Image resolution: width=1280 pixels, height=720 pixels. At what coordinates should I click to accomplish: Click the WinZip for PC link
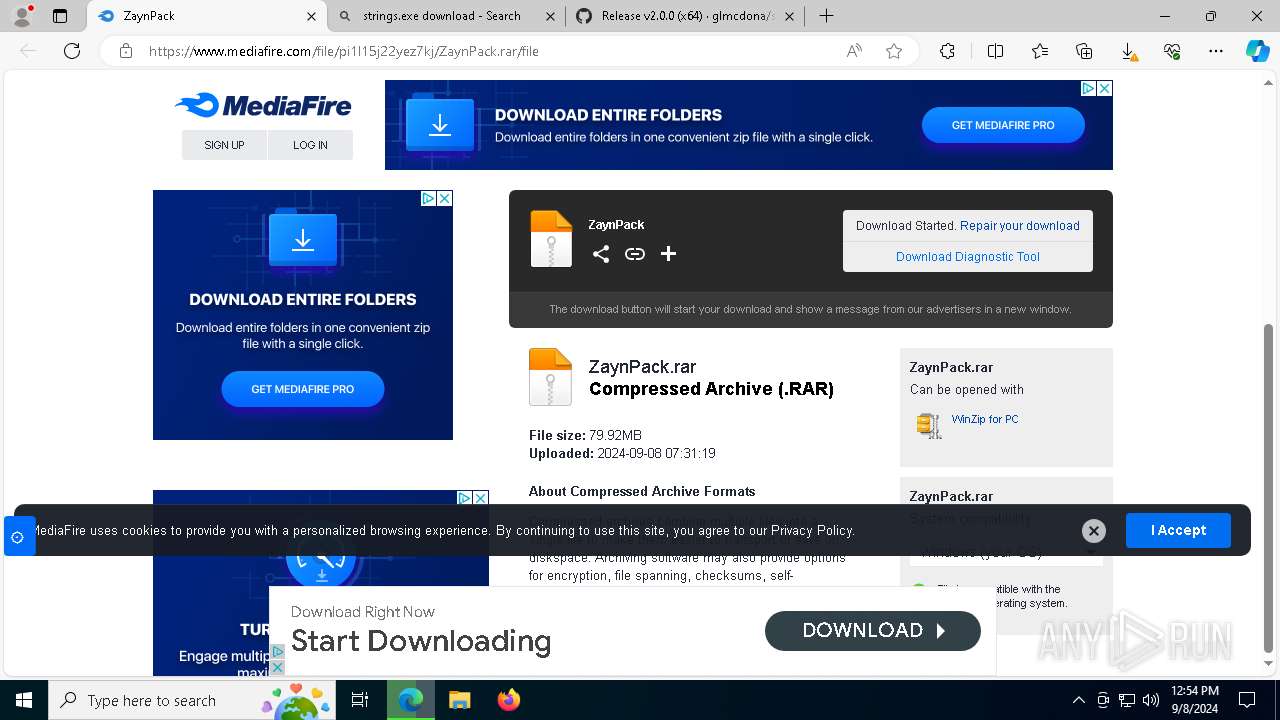tap(985, 419)
